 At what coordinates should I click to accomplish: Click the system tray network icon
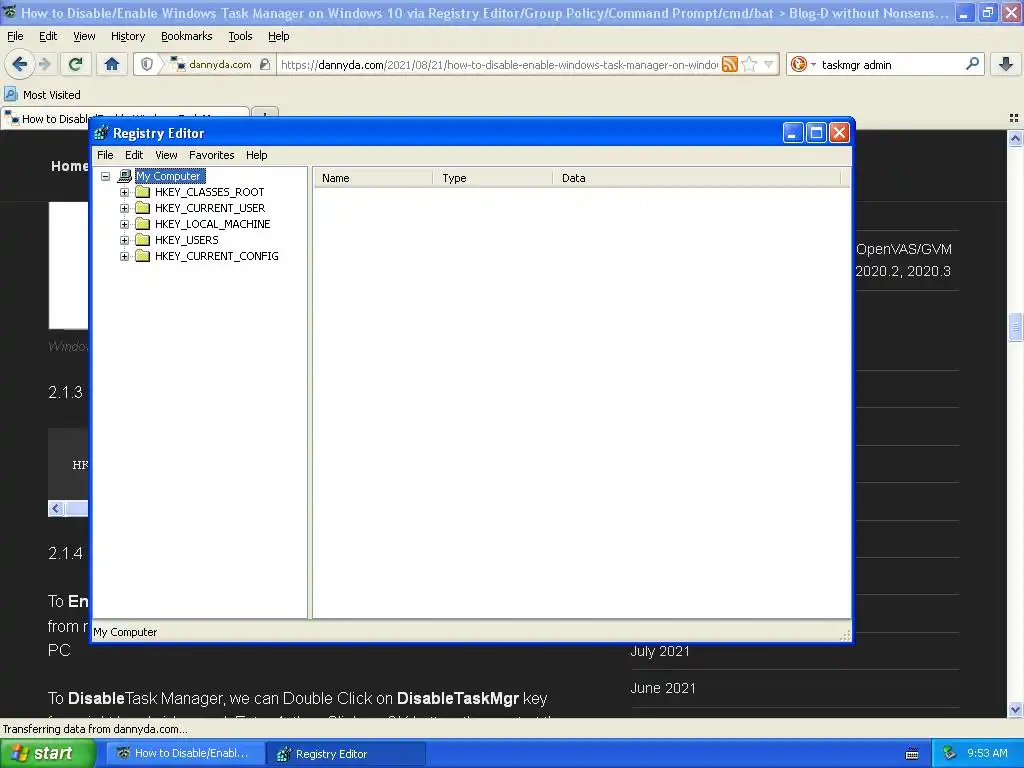[x=949, y=753]
